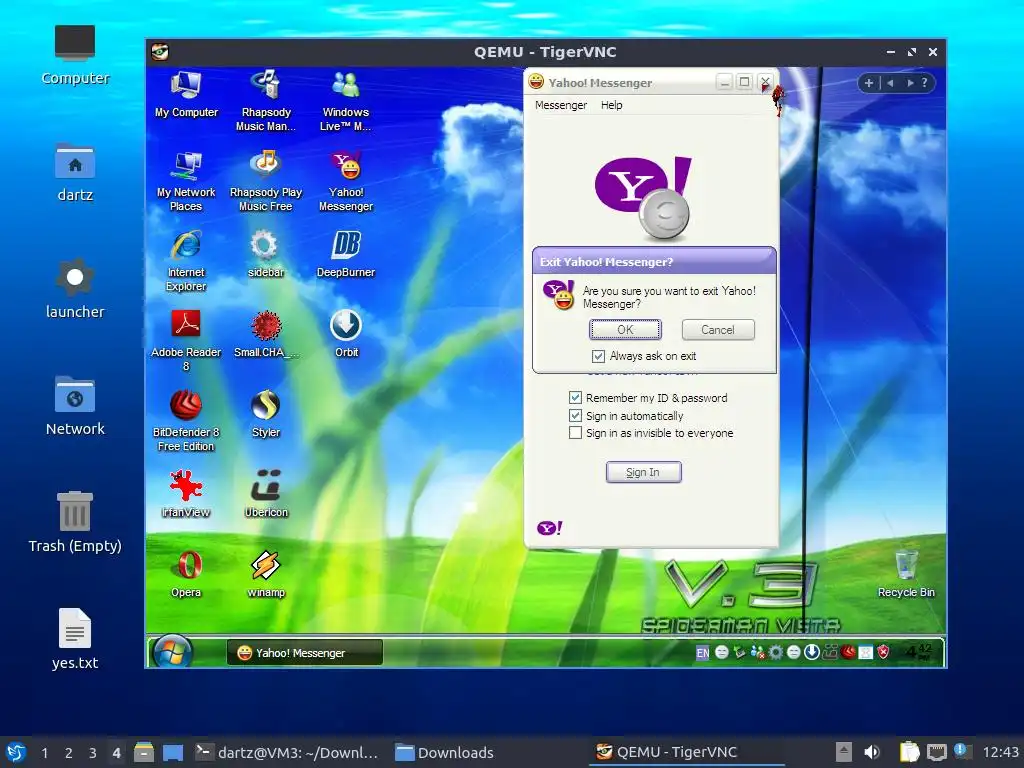Select the Recycle Bin in the VM

click(x=906, y=573)
